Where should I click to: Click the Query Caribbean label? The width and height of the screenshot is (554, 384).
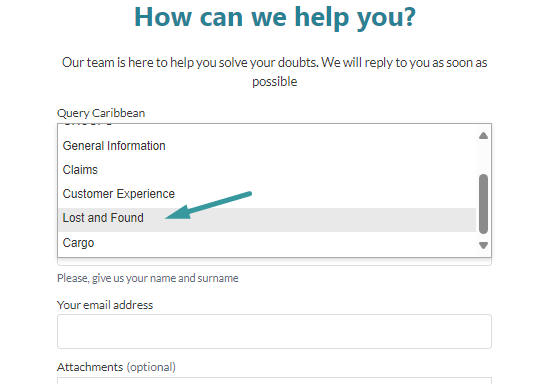(x=101, y=113)
